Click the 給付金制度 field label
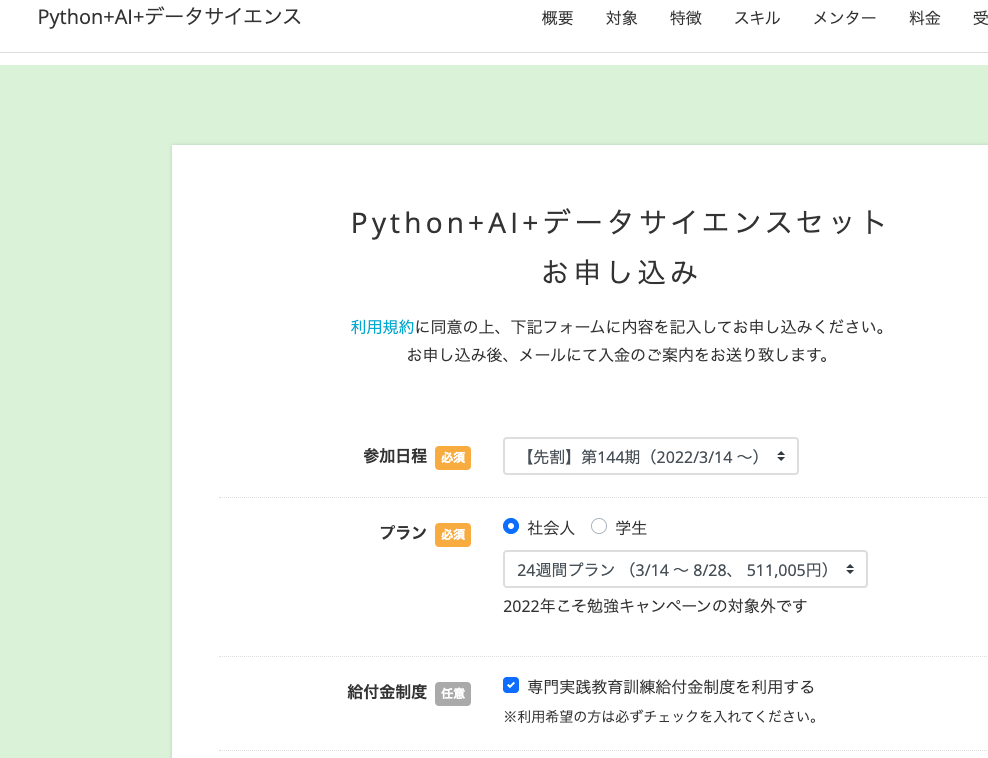Image resolution: width=988 pixels, height=758 pixels. [387, 692]
